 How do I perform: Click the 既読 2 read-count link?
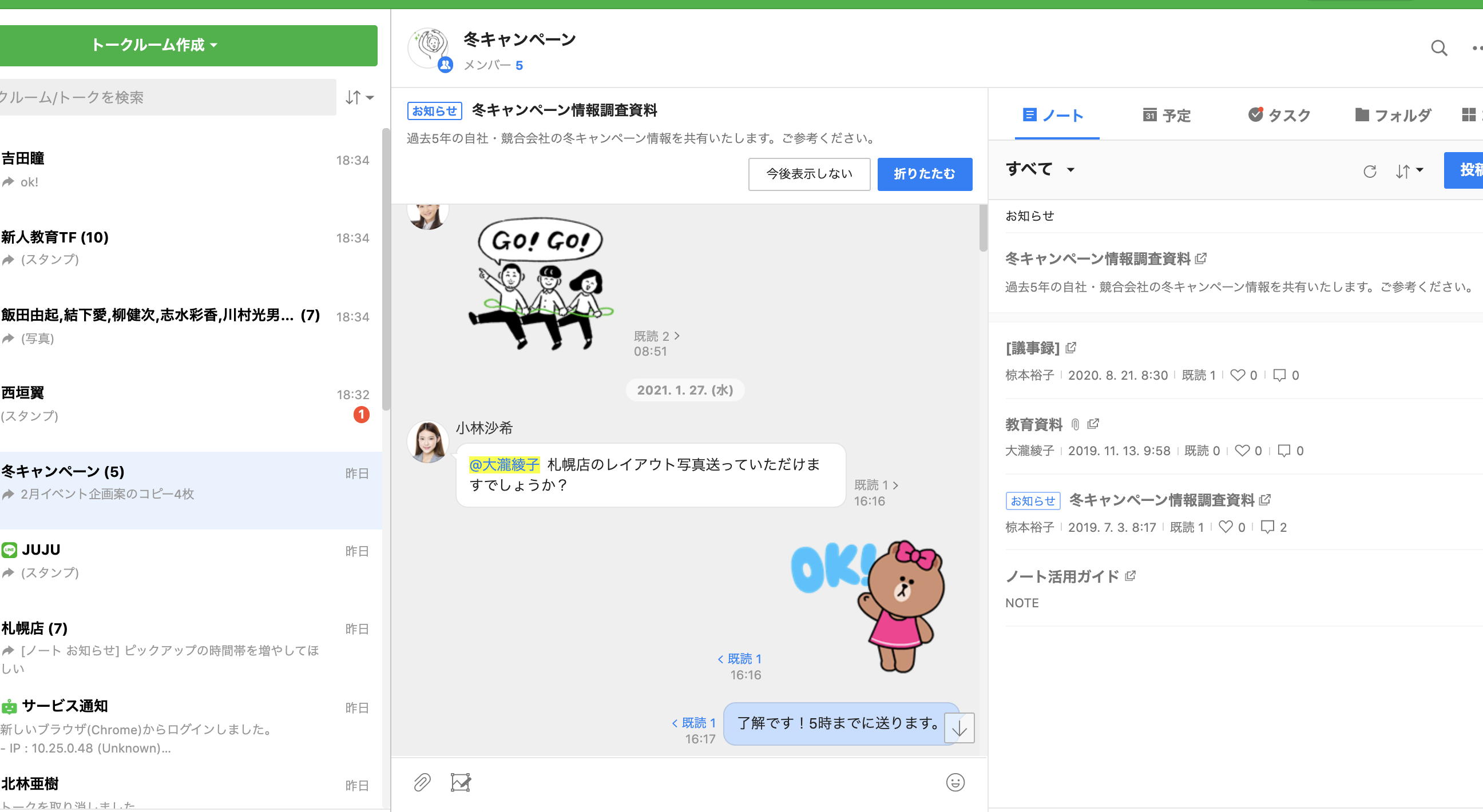(x=656, y=336)
